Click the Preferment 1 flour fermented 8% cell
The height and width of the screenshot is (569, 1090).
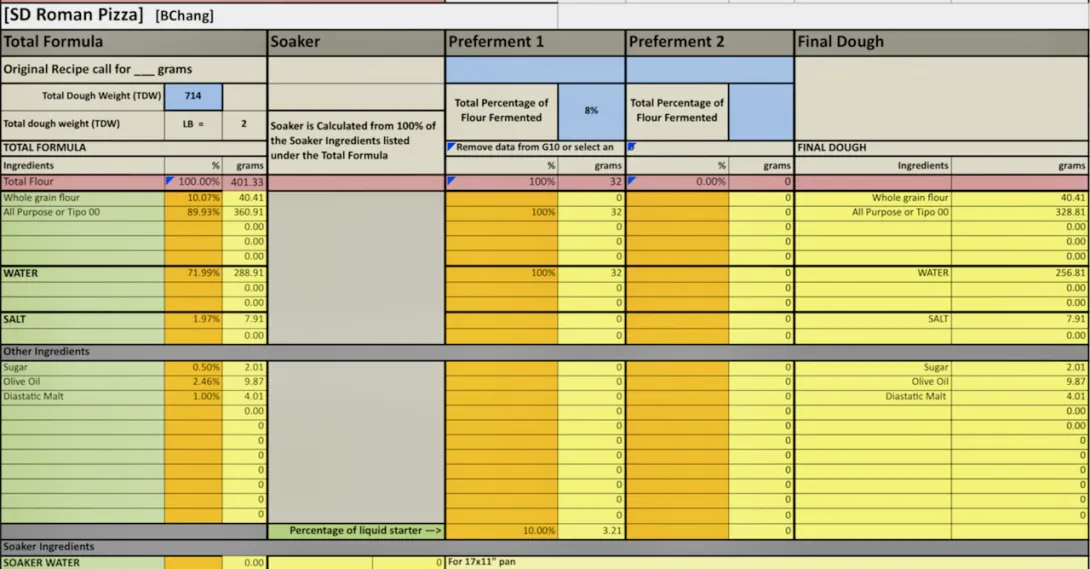tap(591, 111)
